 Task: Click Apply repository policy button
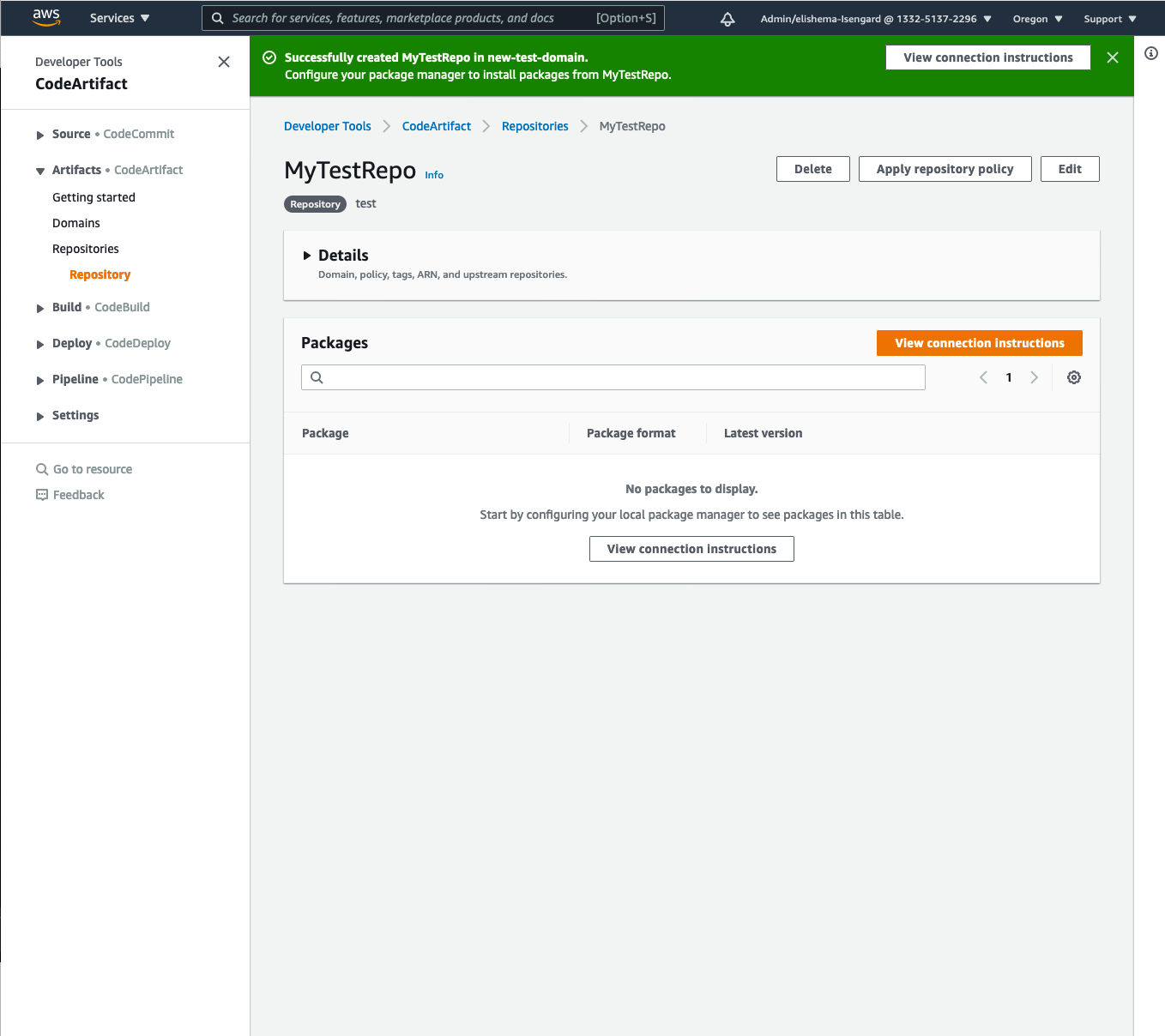pos(945,169)
